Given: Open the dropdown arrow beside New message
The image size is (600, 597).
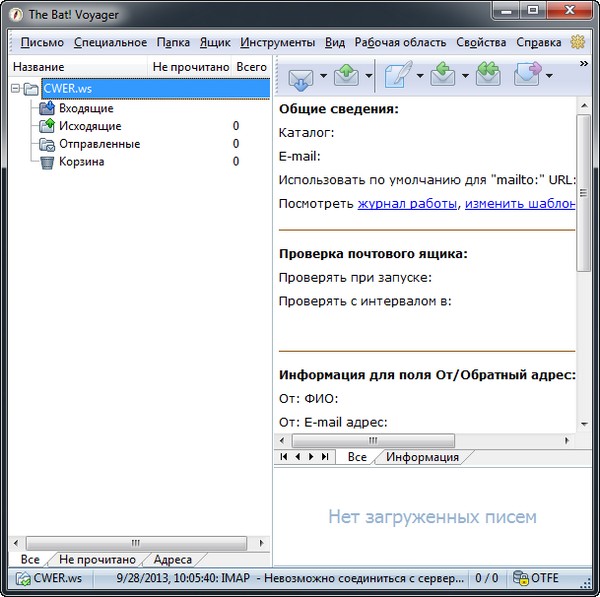Looking at the screenshot, I should pyautogui.click(x=420, y=75).
